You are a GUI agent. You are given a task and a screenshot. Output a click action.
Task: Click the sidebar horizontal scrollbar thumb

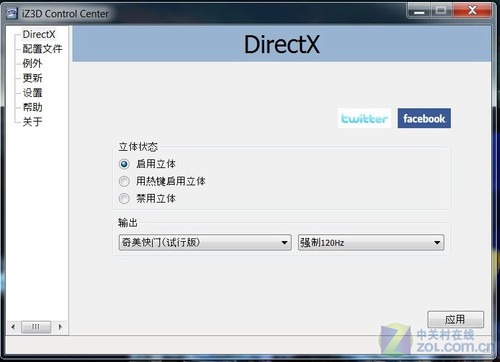[36, 327]
